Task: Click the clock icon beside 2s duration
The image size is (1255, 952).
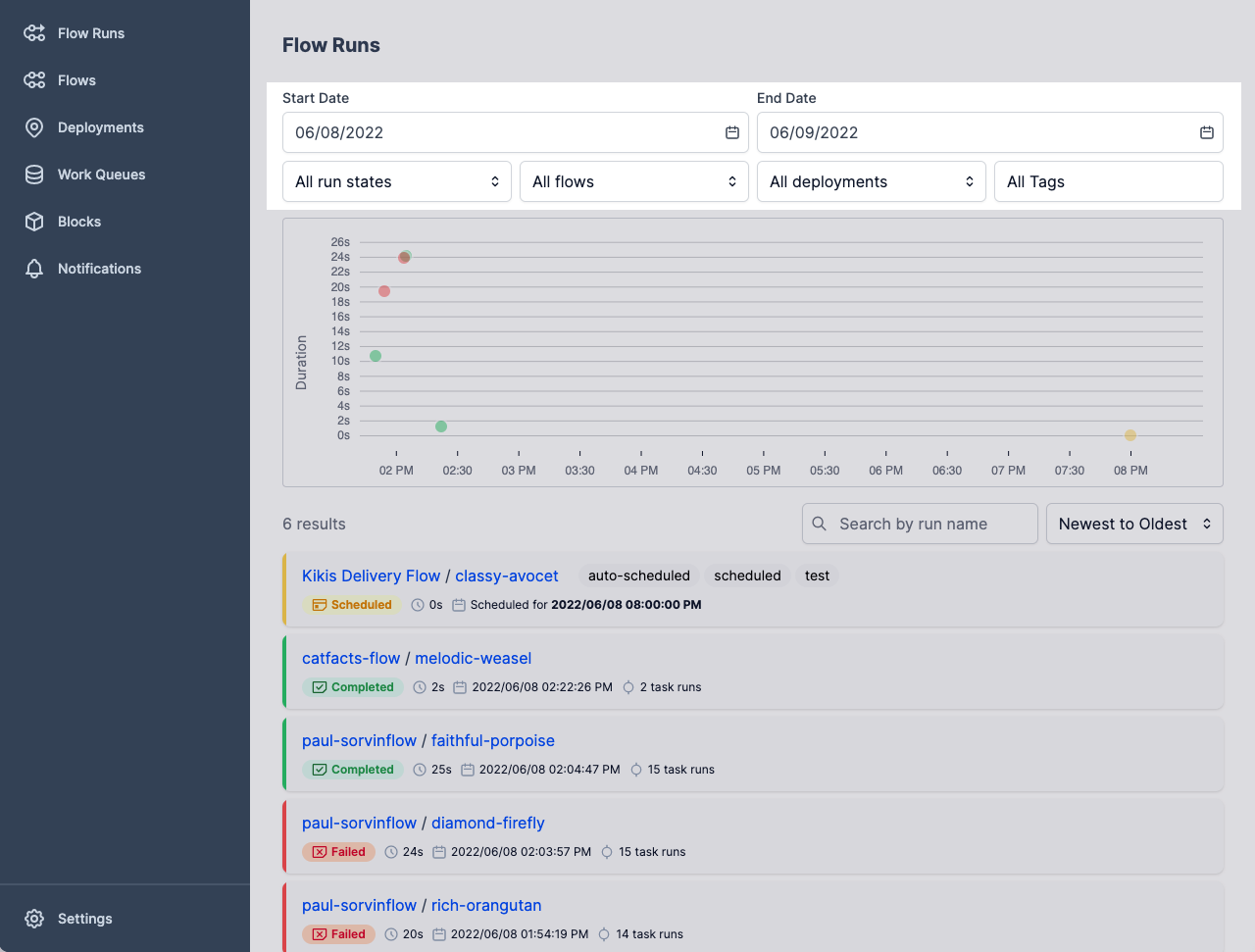Action: point(420,687)
